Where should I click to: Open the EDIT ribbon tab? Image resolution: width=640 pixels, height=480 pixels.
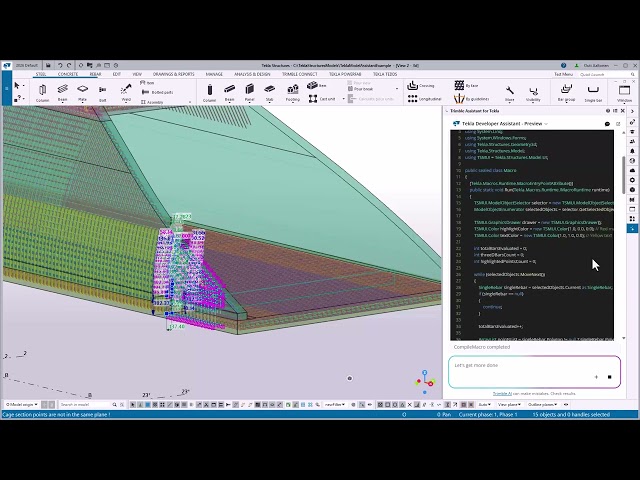pyautogui.click(x=117, y=74)
